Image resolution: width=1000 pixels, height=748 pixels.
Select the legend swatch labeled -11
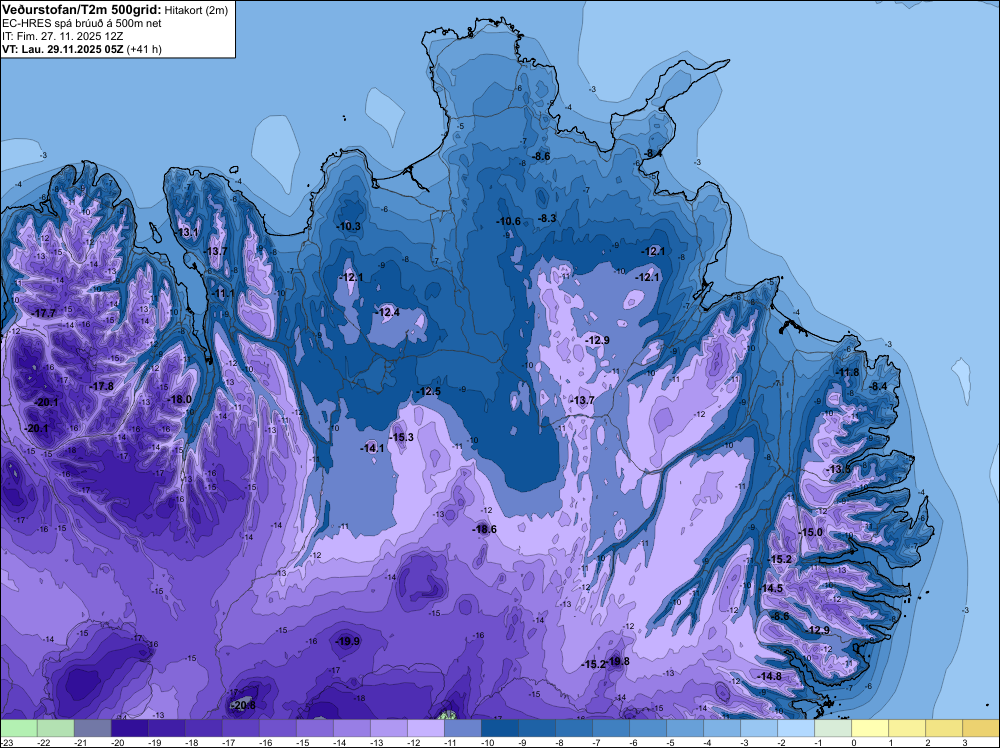(x=462, y=728)
